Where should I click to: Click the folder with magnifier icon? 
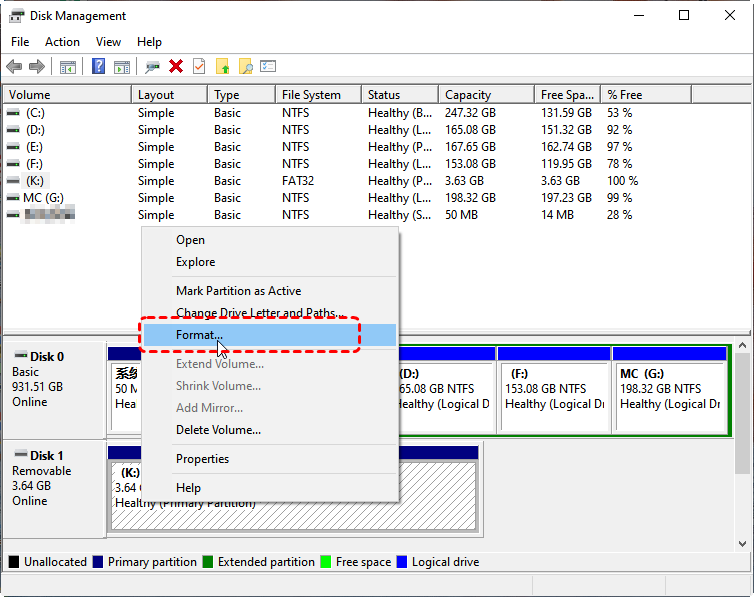[x=246, y=66]
